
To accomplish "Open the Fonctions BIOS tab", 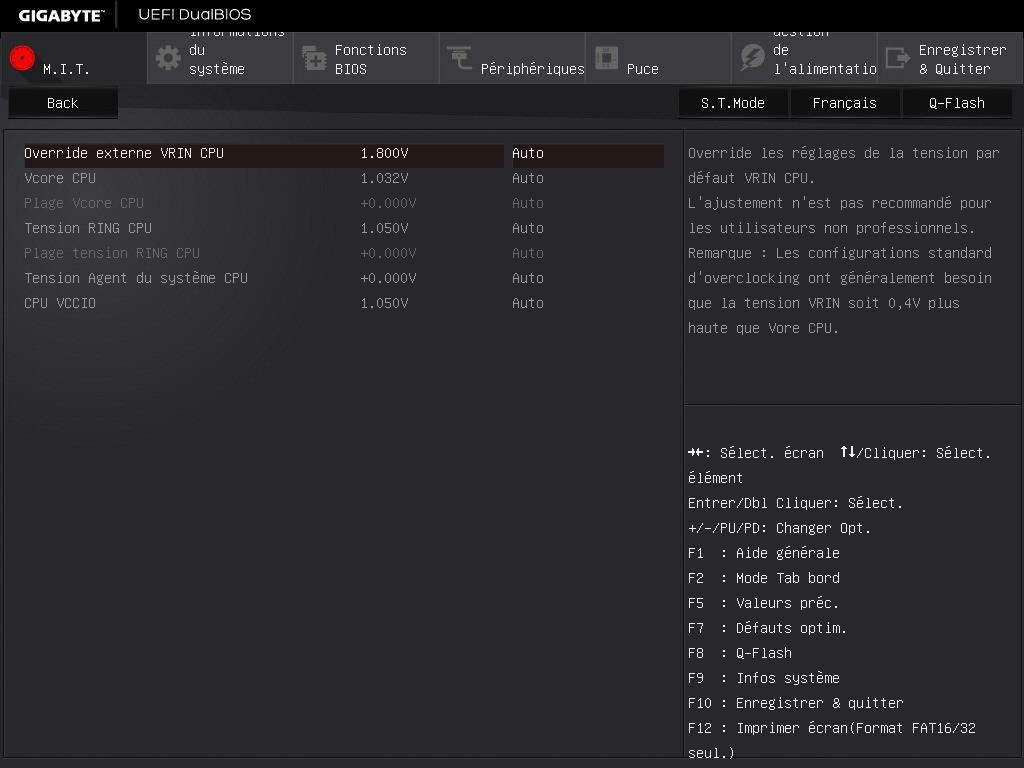I will (366, 58).
